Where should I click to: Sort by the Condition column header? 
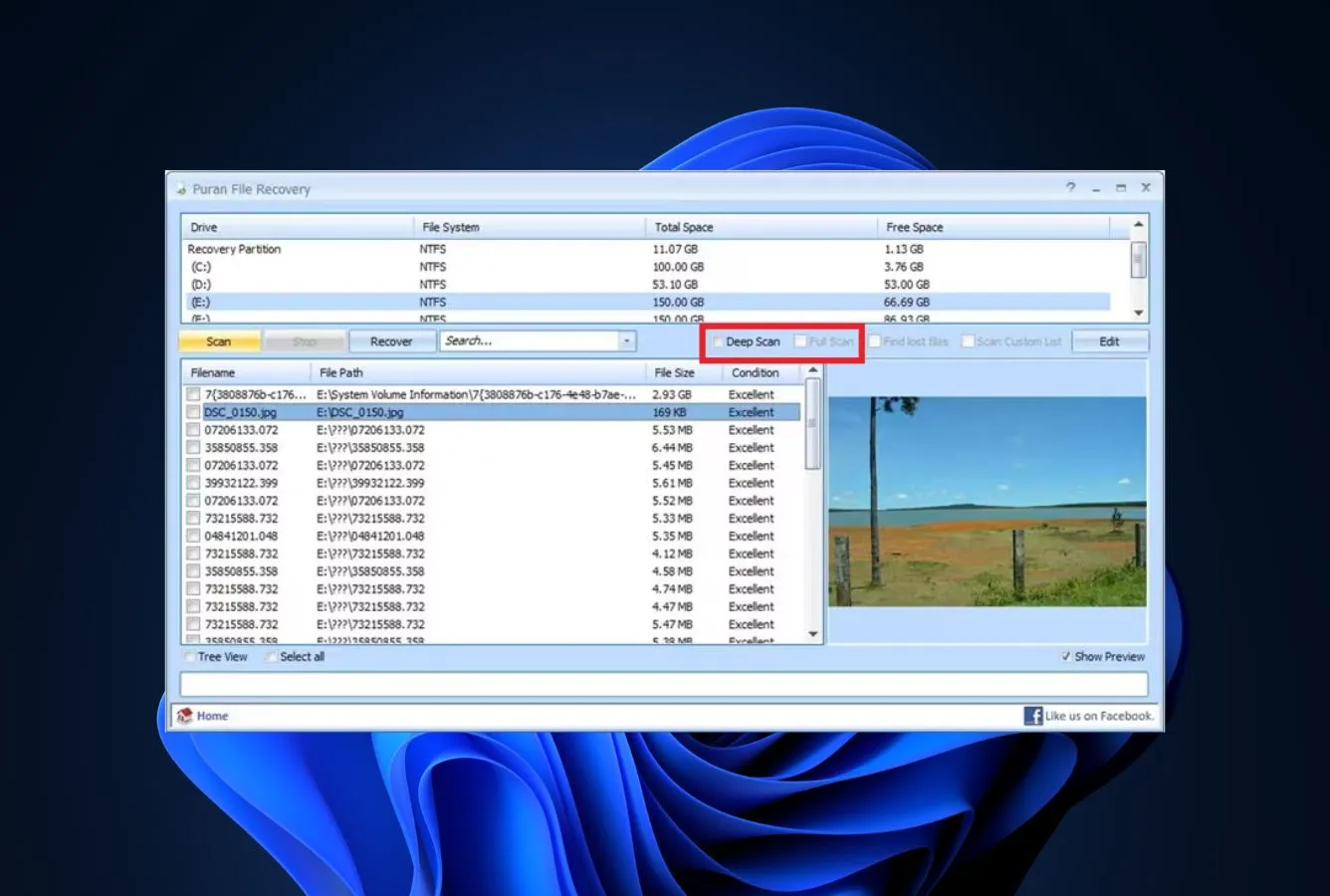(762, 372)
